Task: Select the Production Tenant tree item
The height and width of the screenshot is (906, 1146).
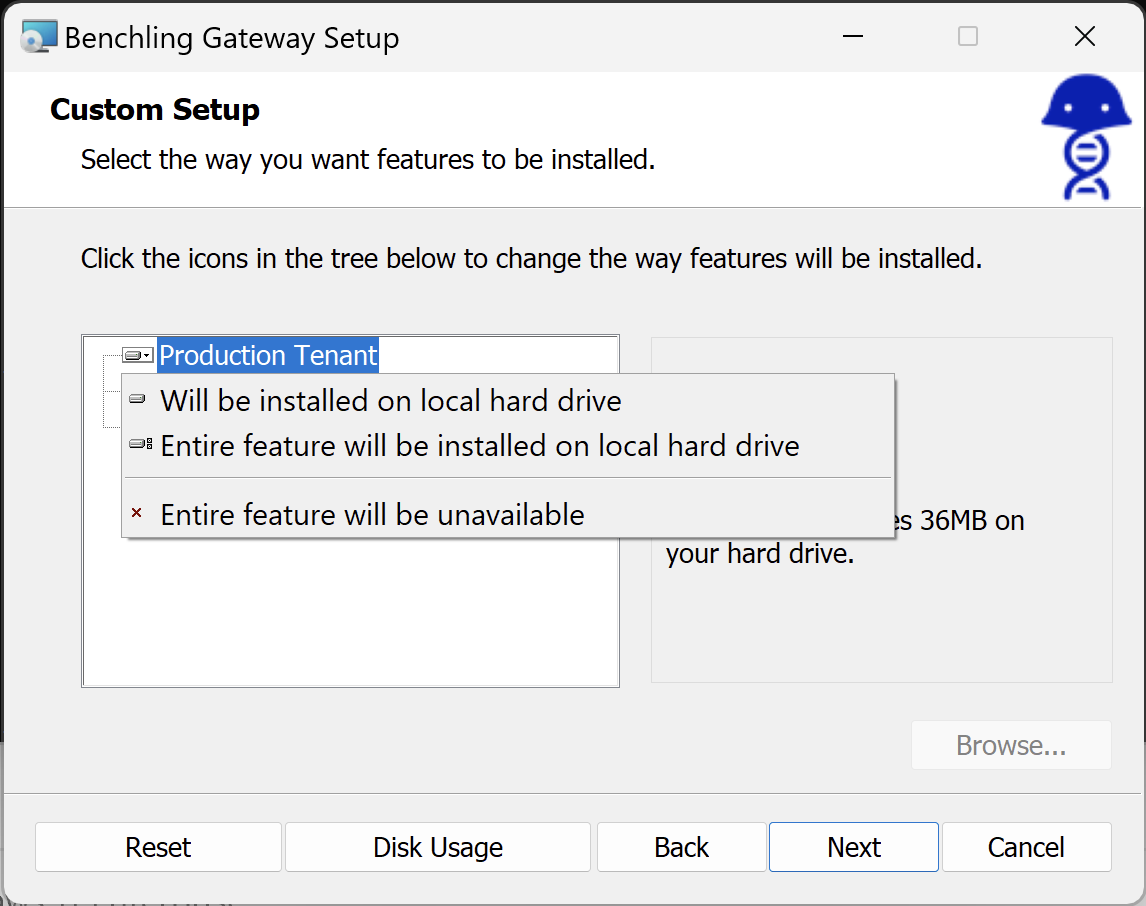Action: point(268,355)
